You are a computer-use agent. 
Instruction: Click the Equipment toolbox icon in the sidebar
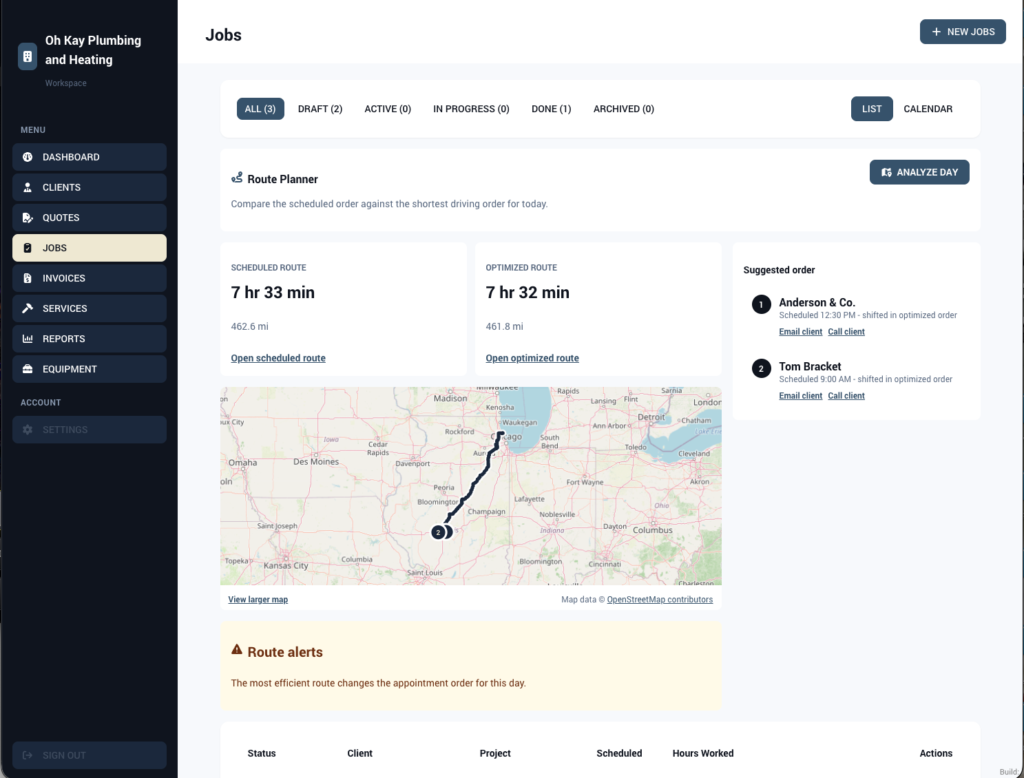(27, 369)
